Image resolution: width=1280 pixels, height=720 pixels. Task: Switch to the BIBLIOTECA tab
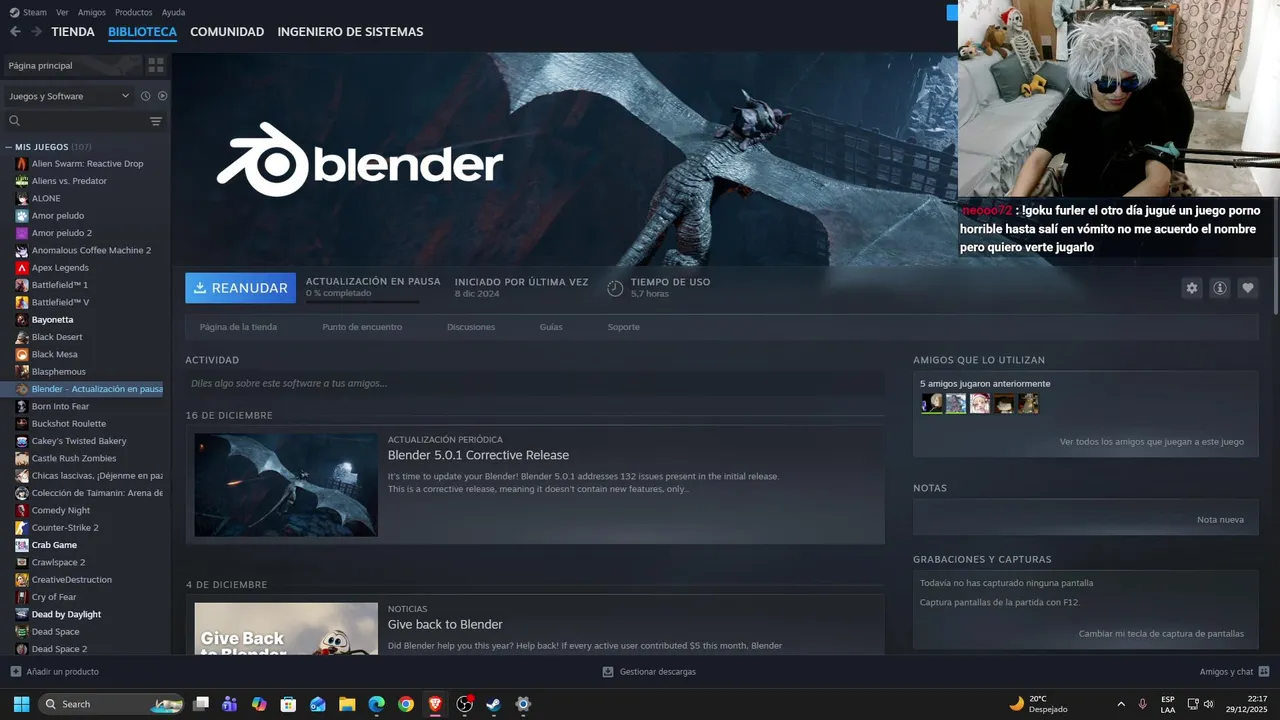point(142,32)
